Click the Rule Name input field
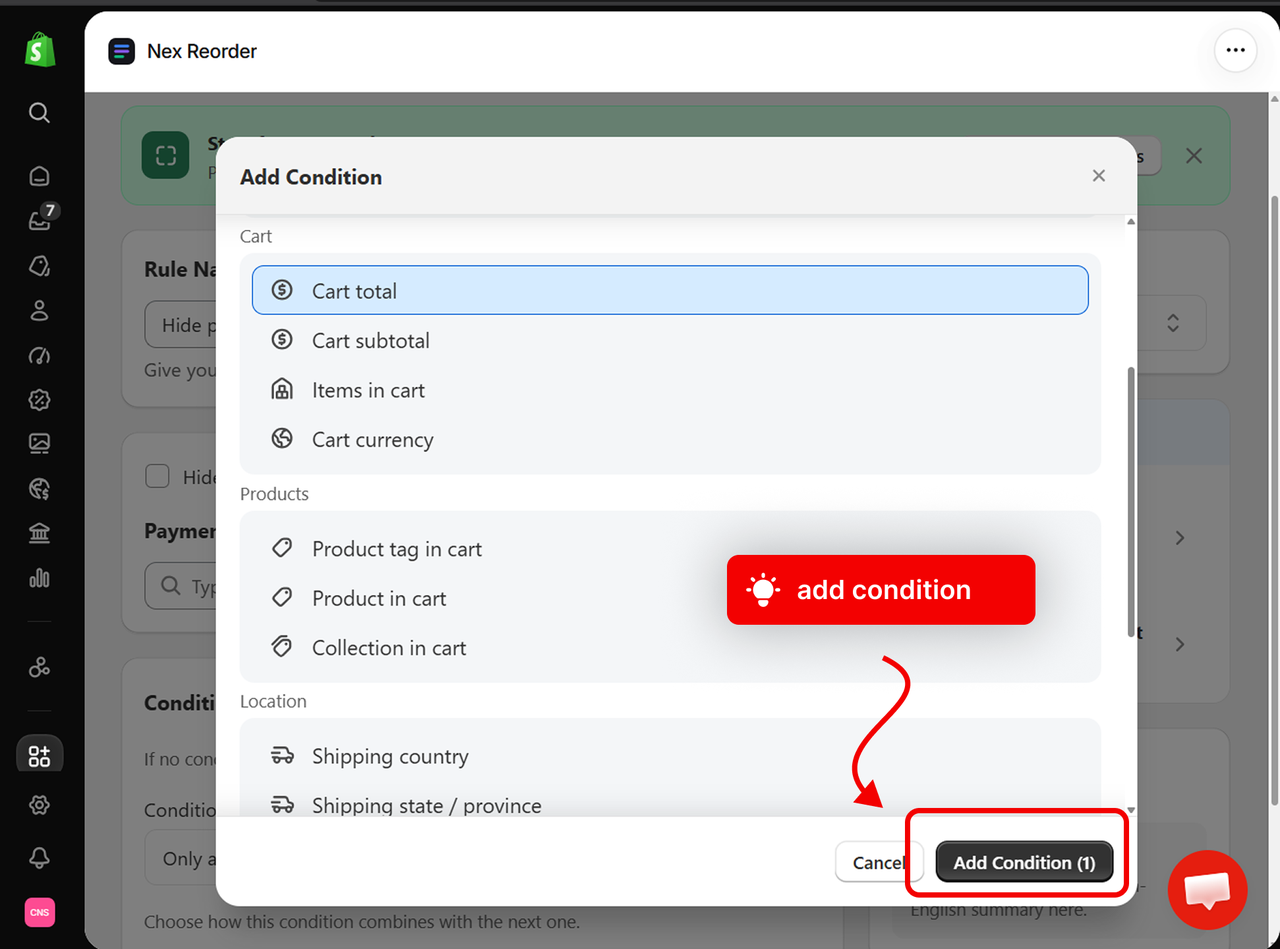Image resolution: width=1280 pixels, height=949 pixels. point(181,325)
